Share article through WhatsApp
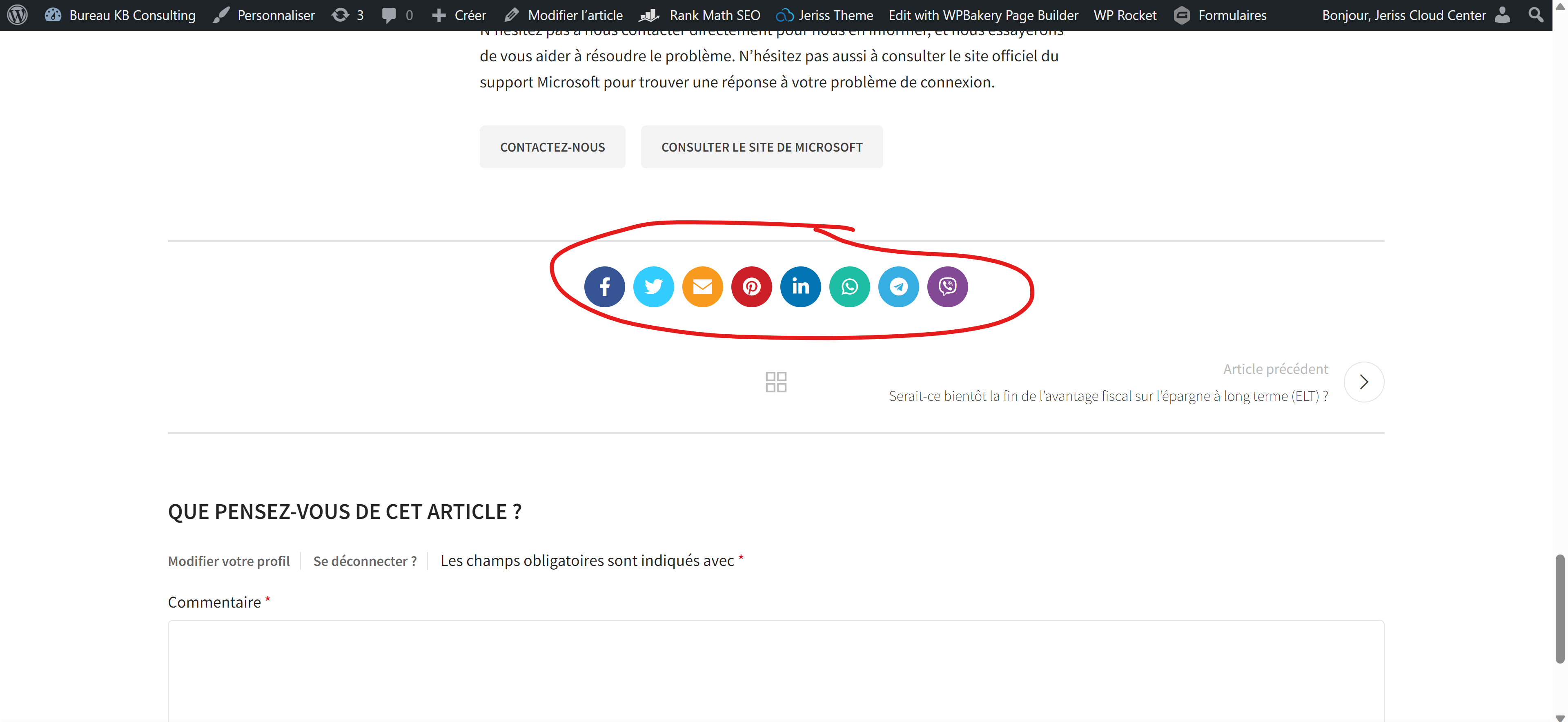Screen dimensions: 1568x722 click(850, 287)
